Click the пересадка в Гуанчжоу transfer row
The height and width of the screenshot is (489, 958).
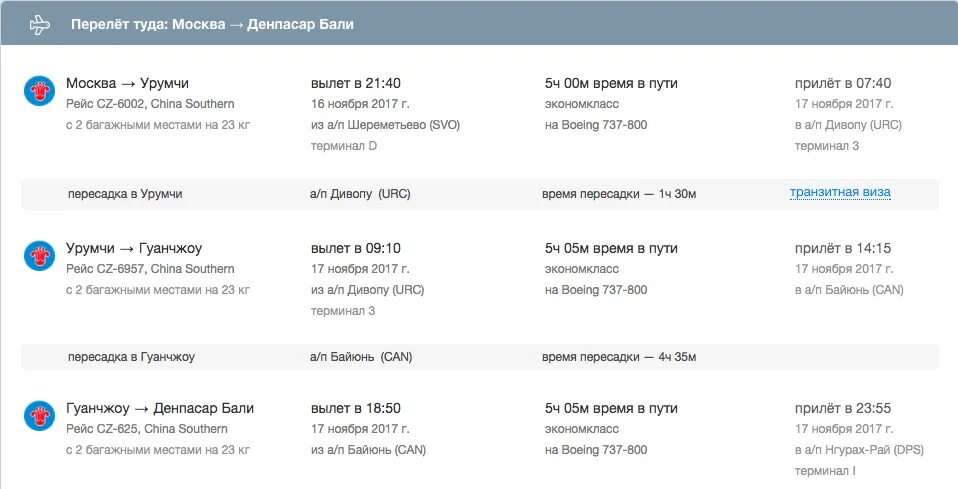point(480,357)
